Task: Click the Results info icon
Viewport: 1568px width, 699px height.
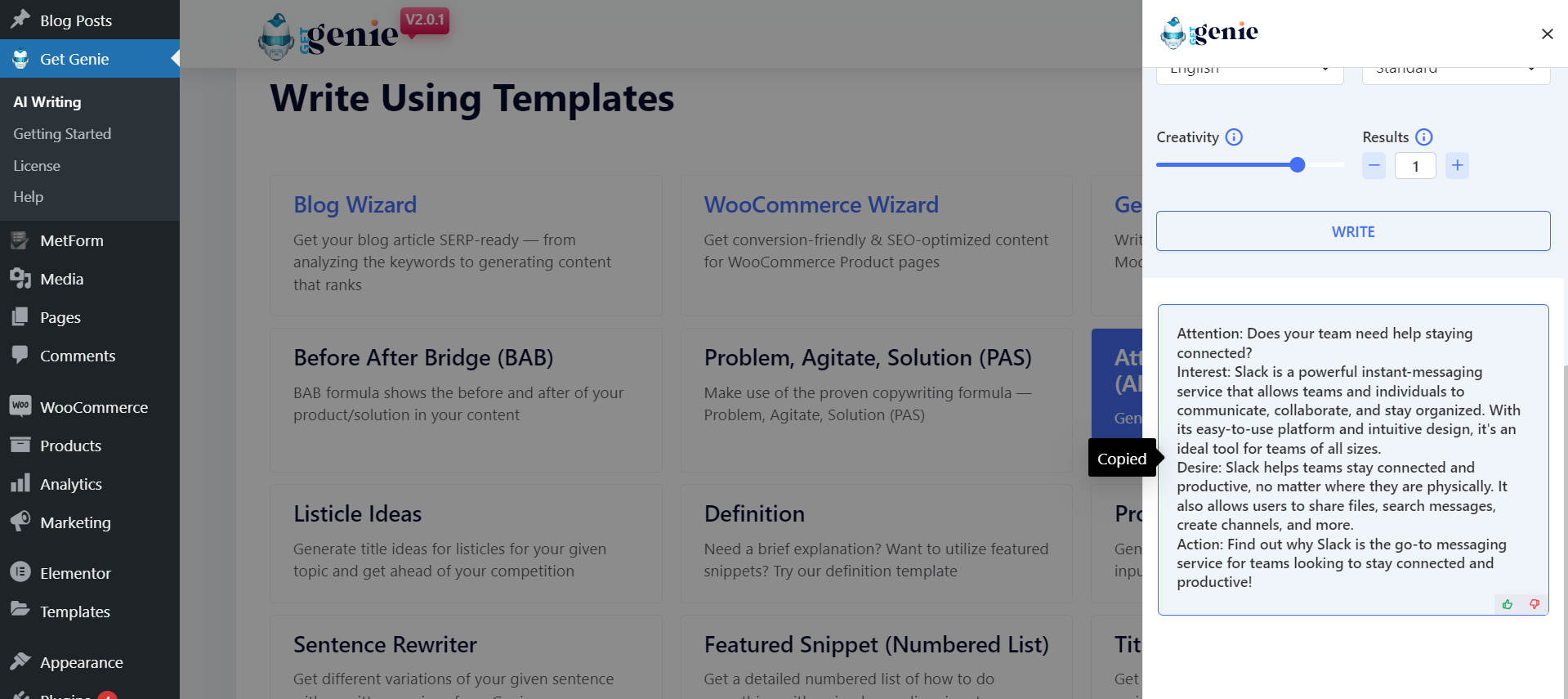Action: tap(1423, 137)
